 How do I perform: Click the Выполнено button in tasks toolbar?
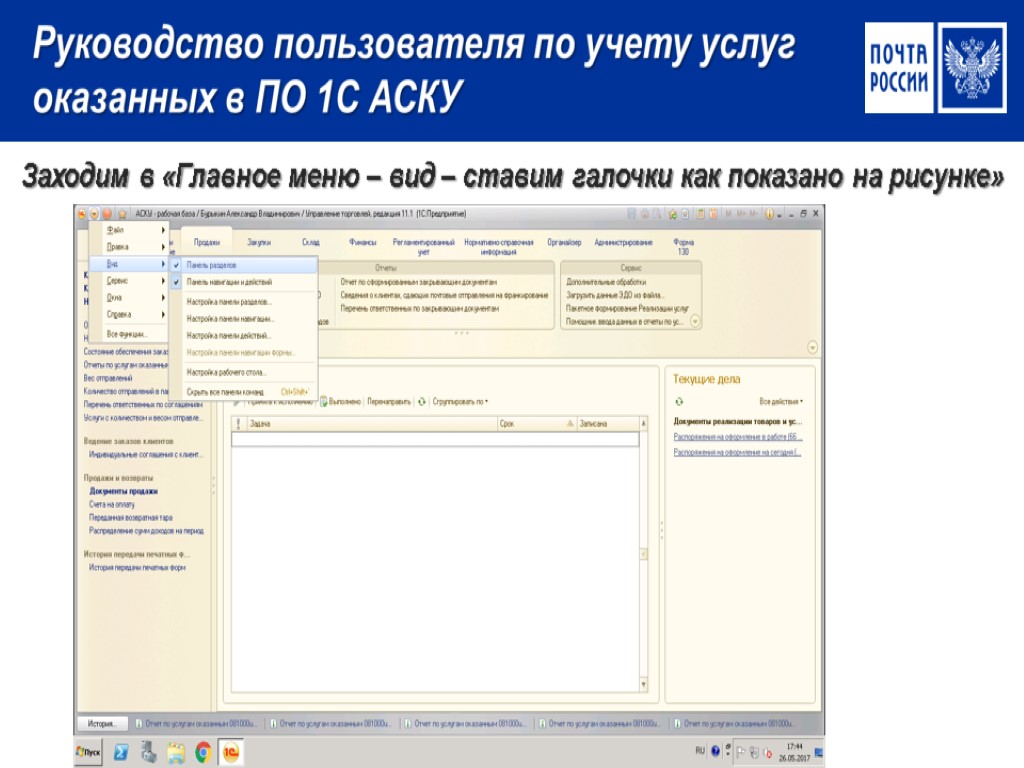[340, 402]
